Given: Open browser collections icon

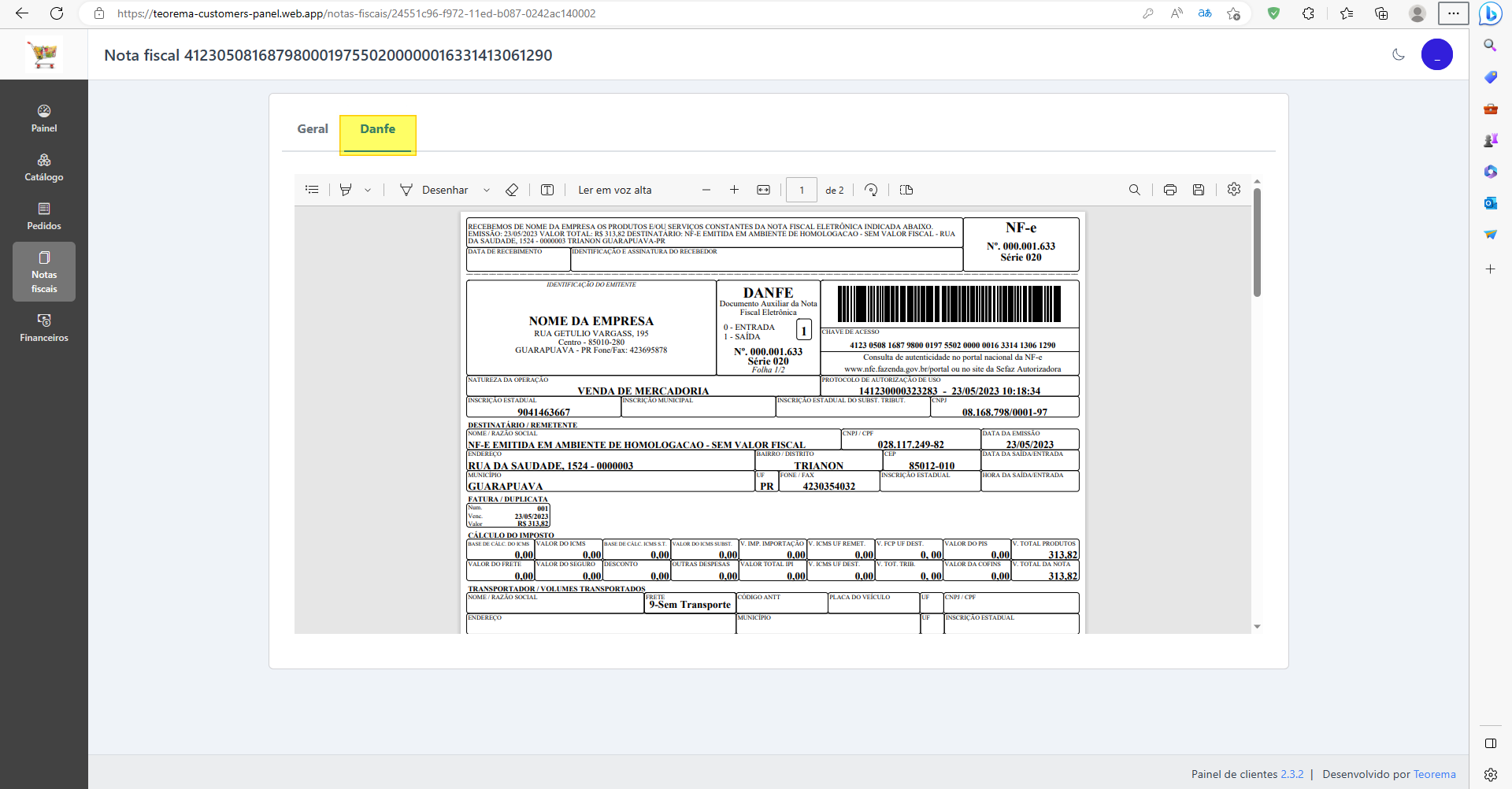Looking at the screenshot, I should click(x=1381, y=13).
